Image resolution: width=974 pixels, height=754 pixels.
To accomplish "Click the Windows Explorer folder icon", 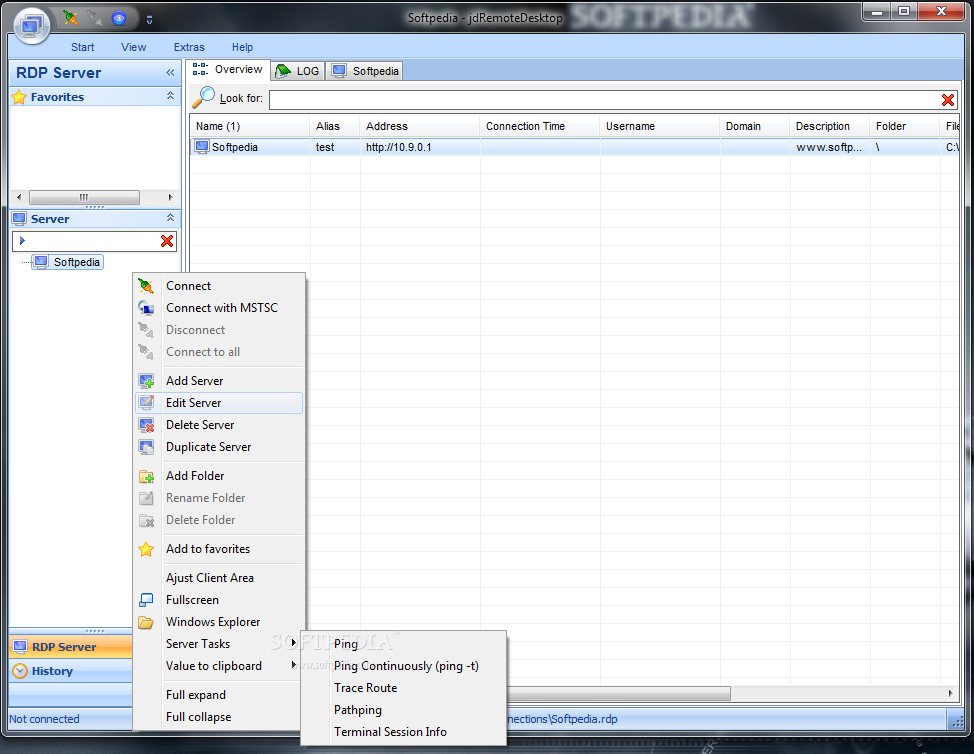I will point(146,622).
